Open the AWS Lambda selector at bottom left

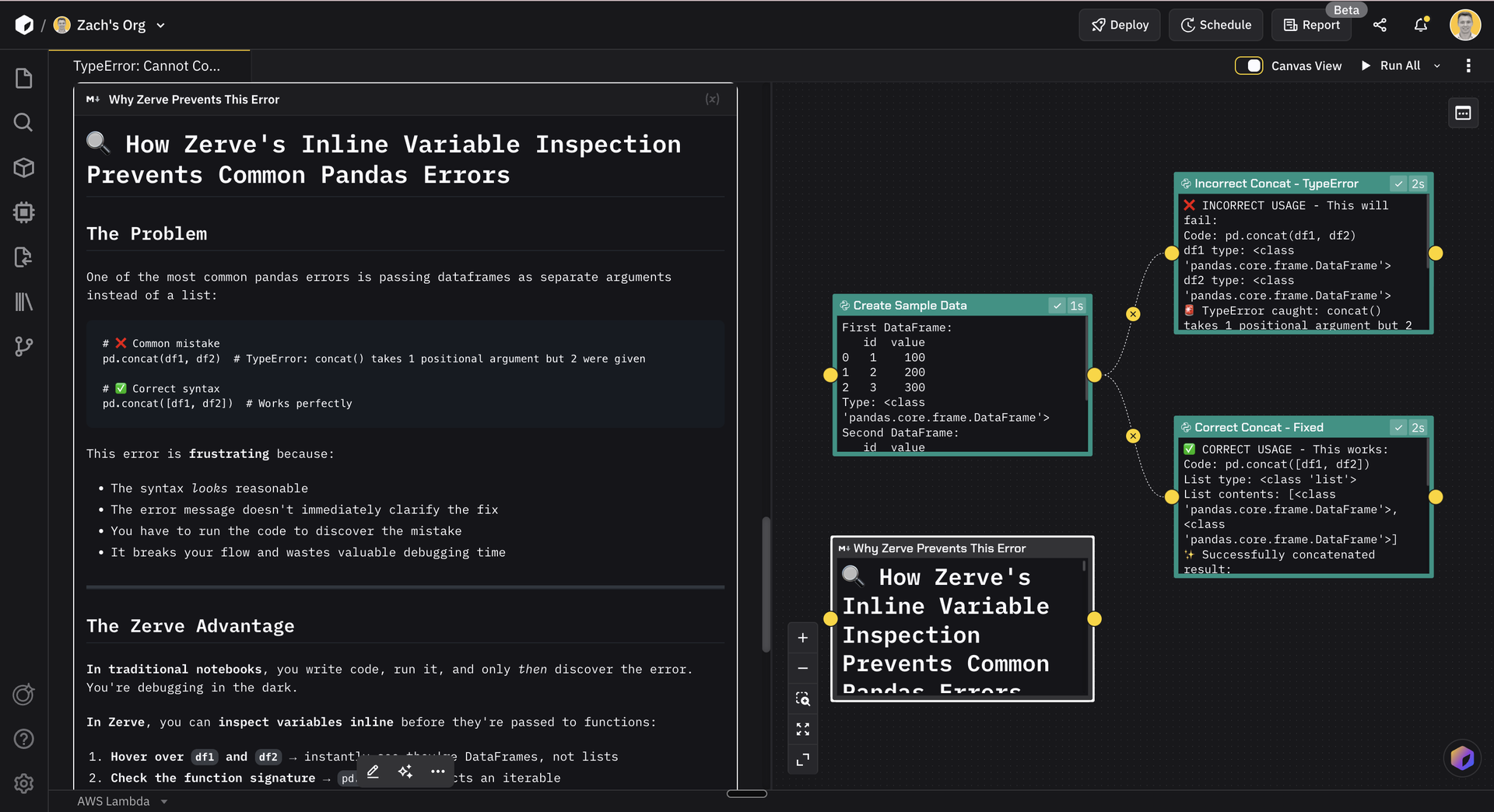pos(123,801)
